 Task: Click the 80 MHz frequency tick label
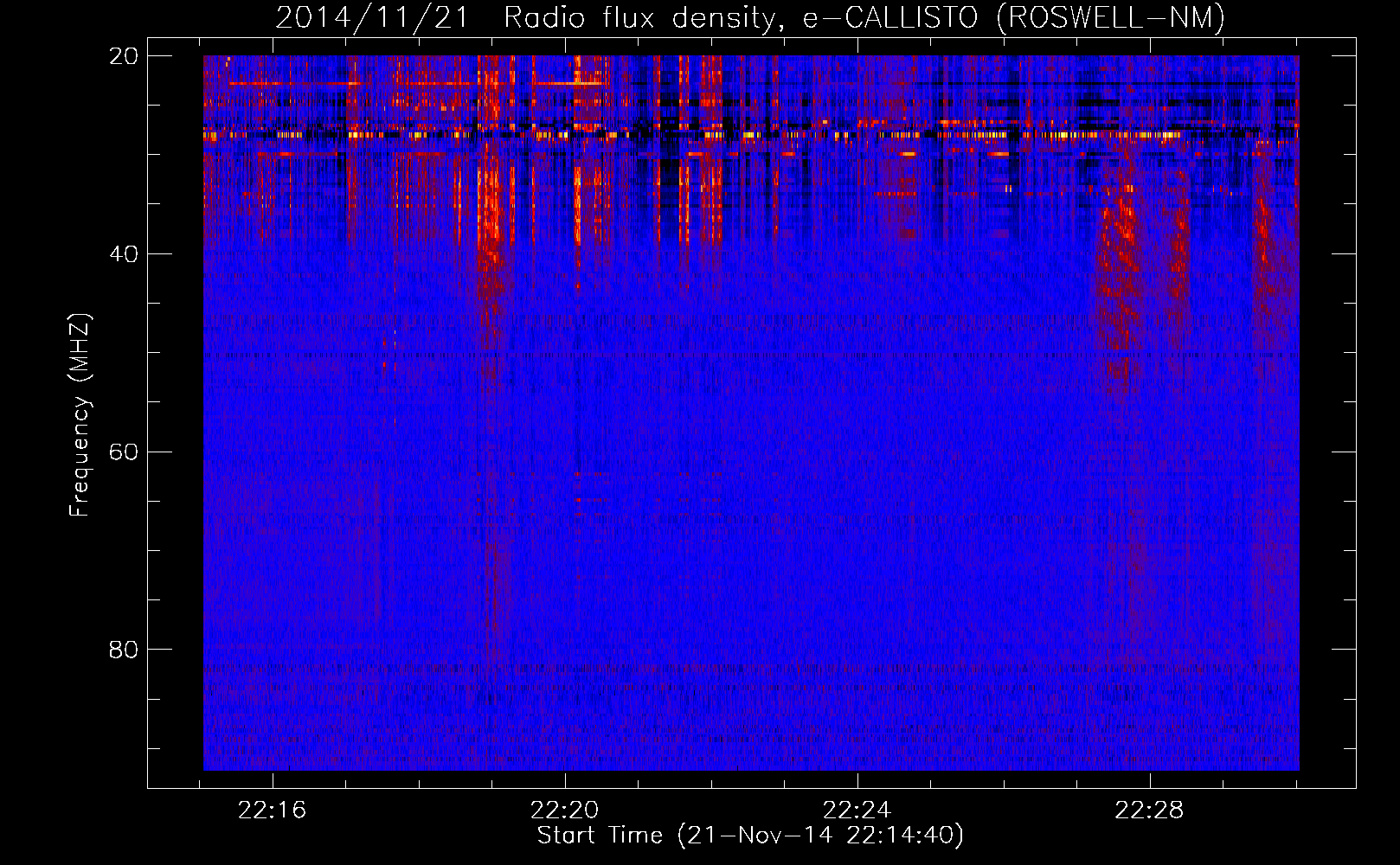pyautogui.click(x=125, y=650)
